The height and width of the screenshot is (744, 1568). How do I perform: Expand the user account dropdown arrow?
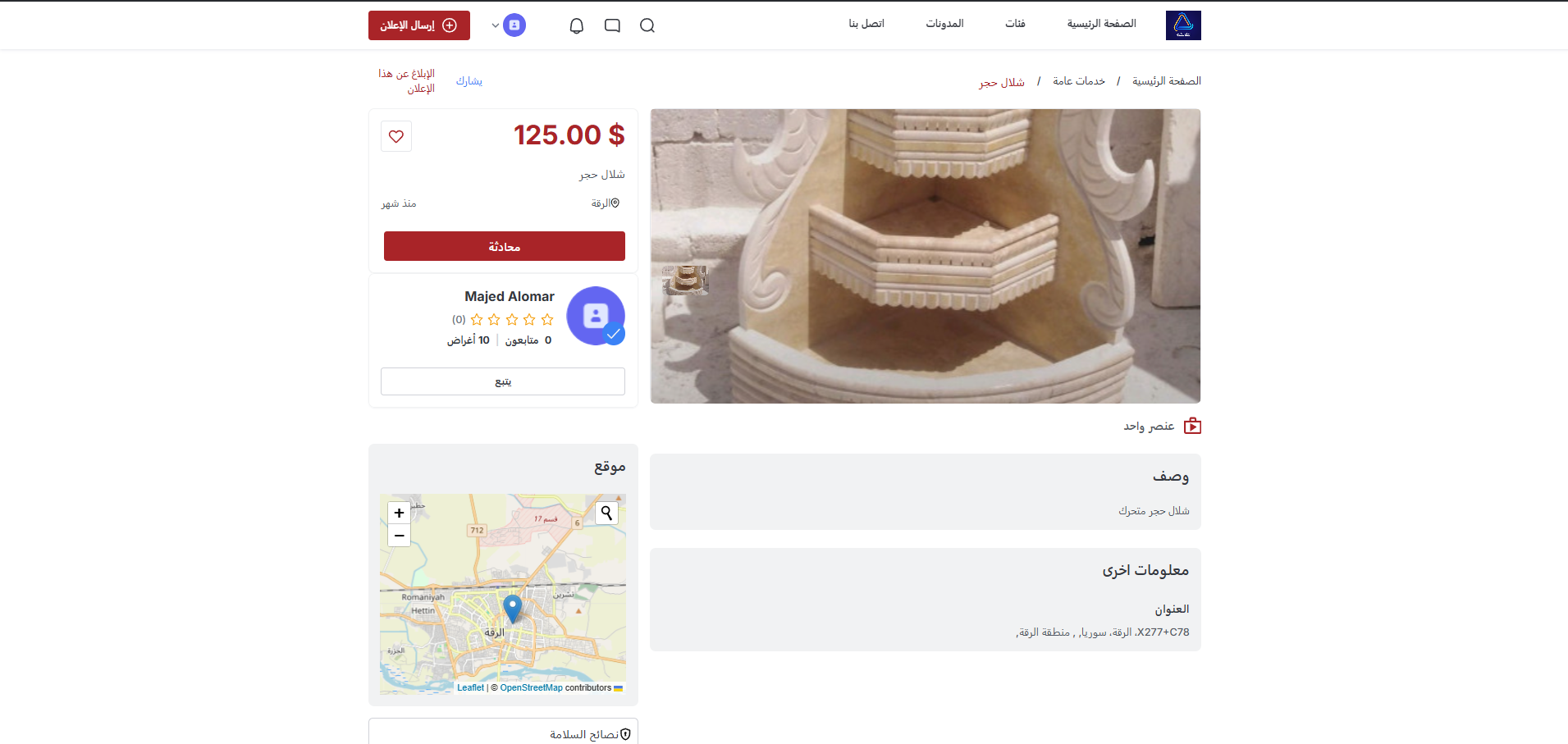[x=496, y=25]
